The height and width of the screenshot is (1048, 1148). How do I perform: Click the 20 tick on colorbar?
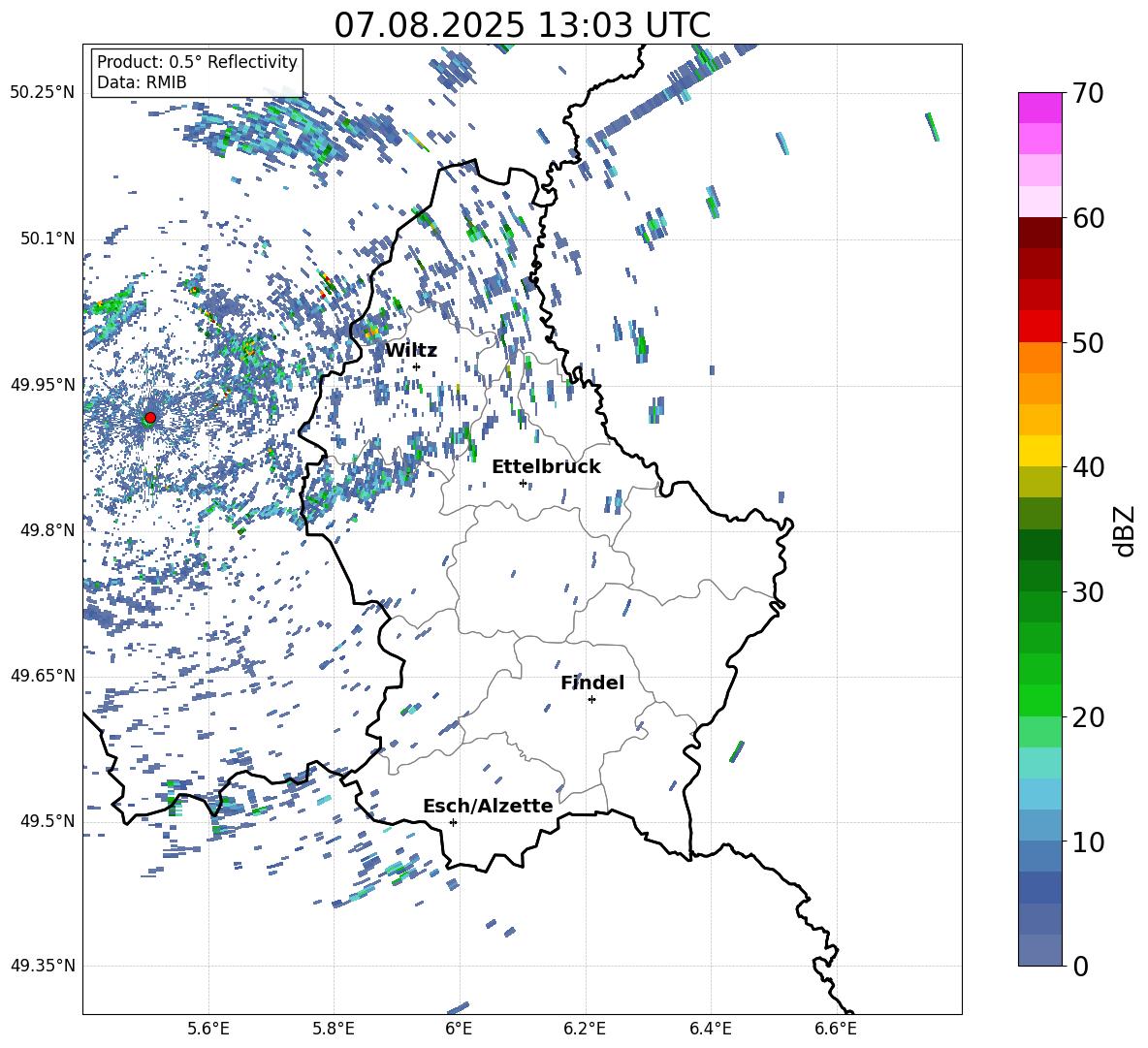(x=1088, y=717)
